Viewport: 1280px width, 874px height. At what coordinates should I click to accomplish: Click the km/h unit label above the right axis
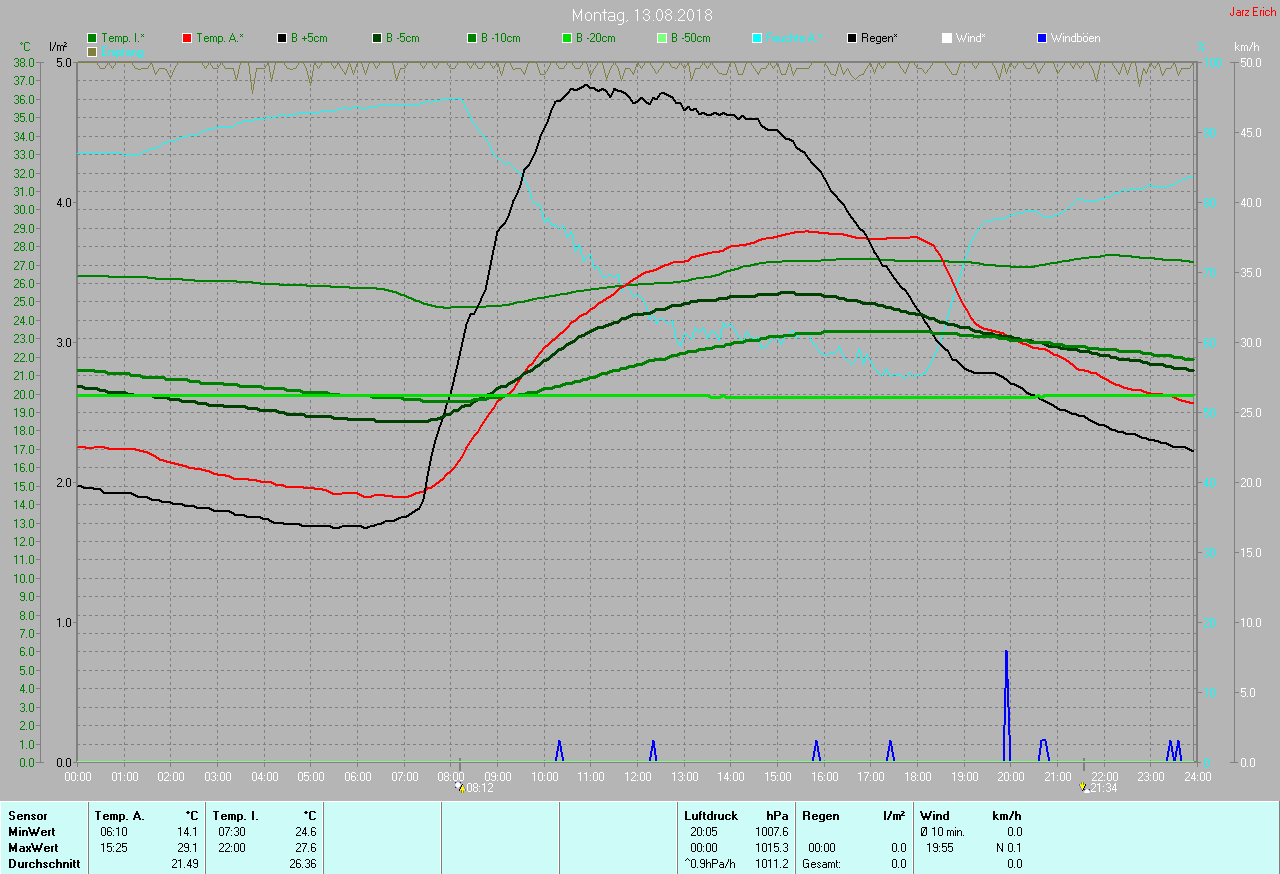tap(1246, 47)
